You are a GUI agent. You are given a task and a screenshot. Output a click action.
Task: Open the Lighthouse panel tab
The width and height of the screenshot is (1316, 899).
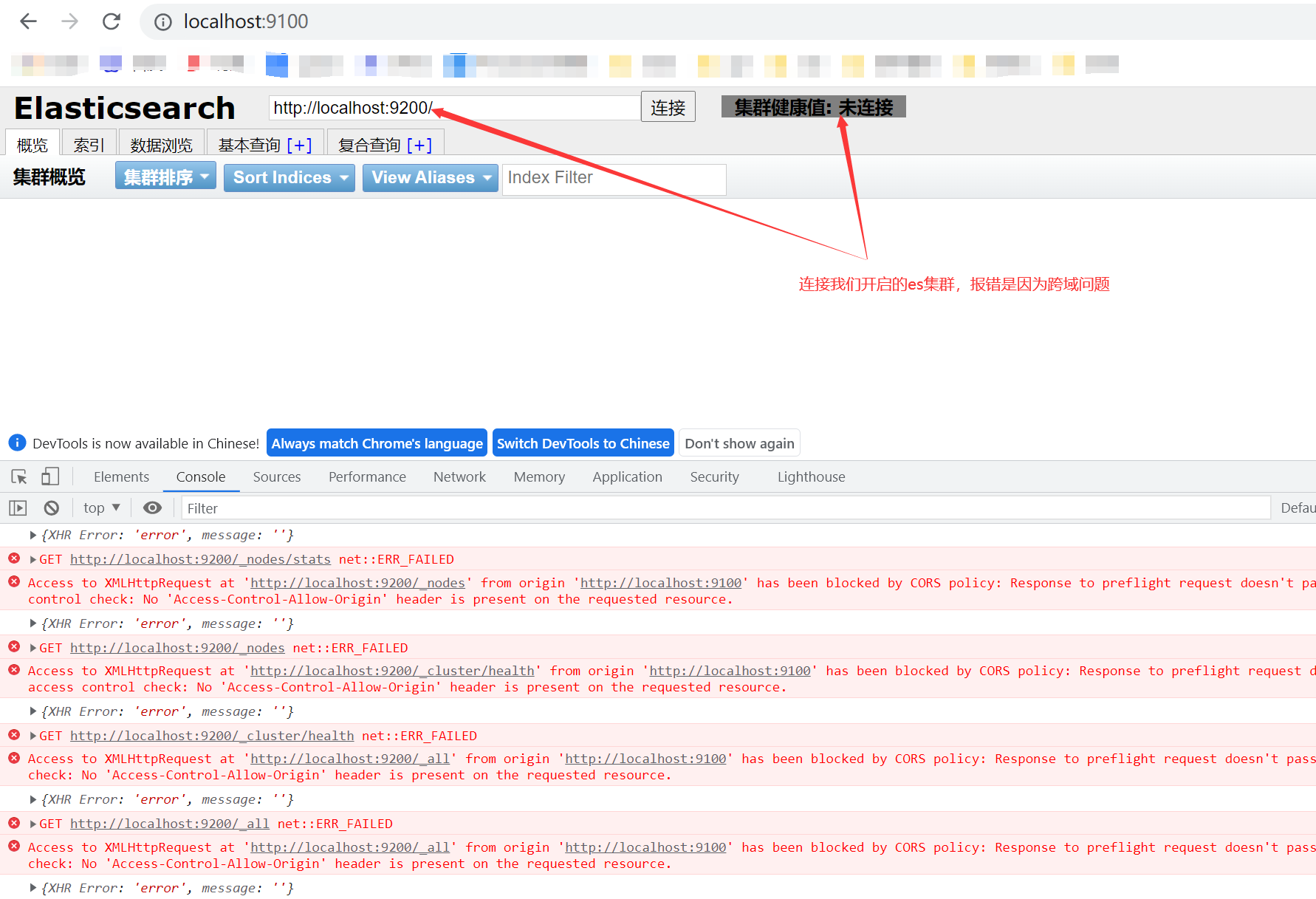click(811, 476)
